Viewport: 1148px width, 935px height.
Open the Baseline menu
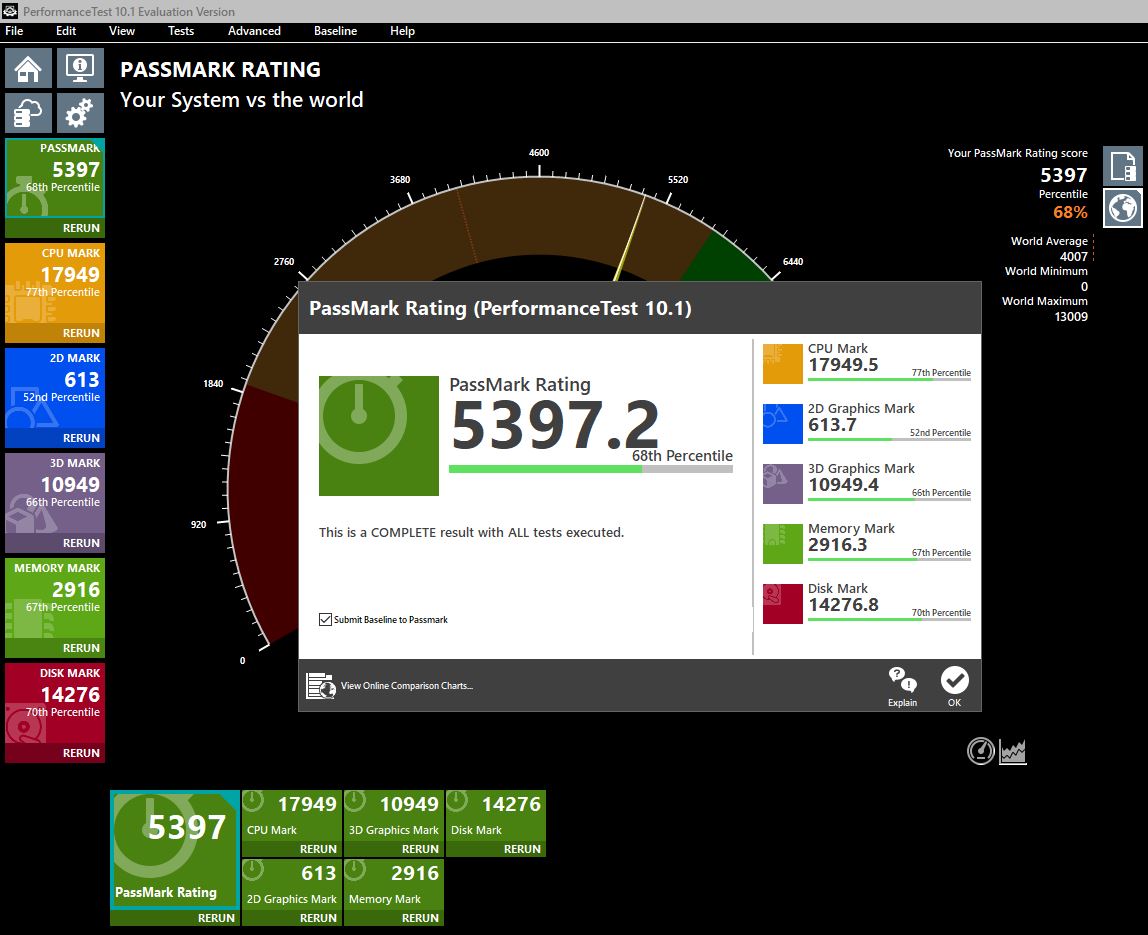(335, 31)
